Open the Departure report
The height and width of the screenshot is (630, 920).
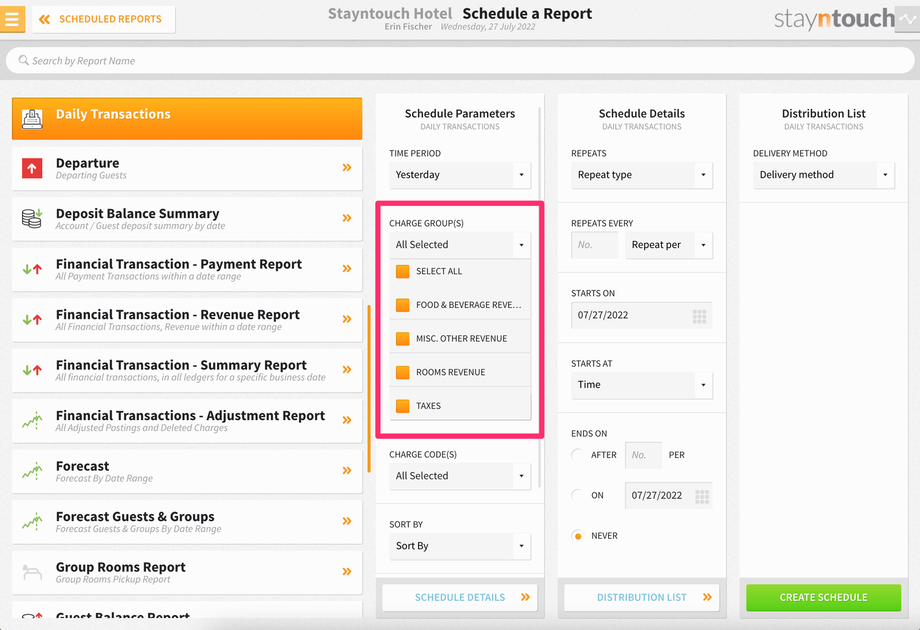tap(187, 168)
